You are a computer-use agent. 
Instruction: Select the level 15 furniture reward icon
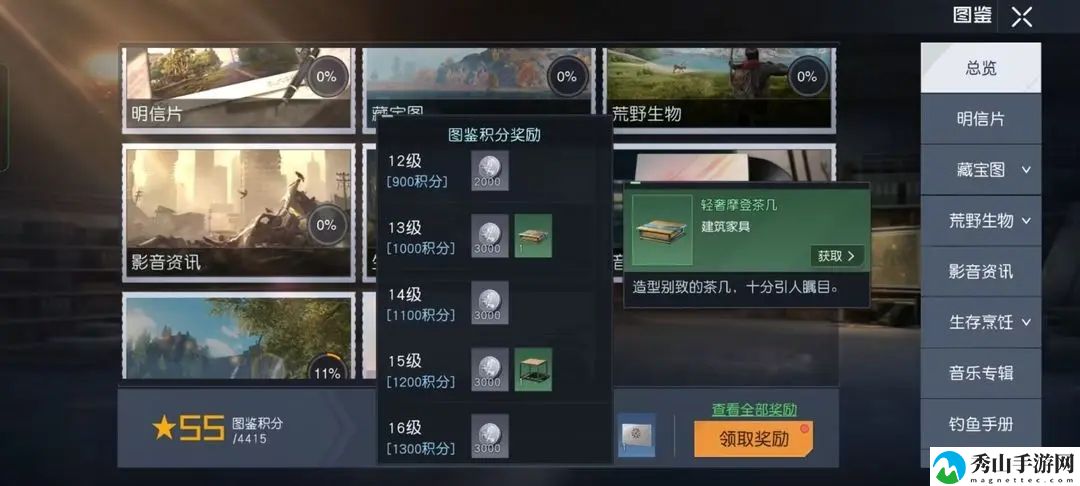(533, 370)
